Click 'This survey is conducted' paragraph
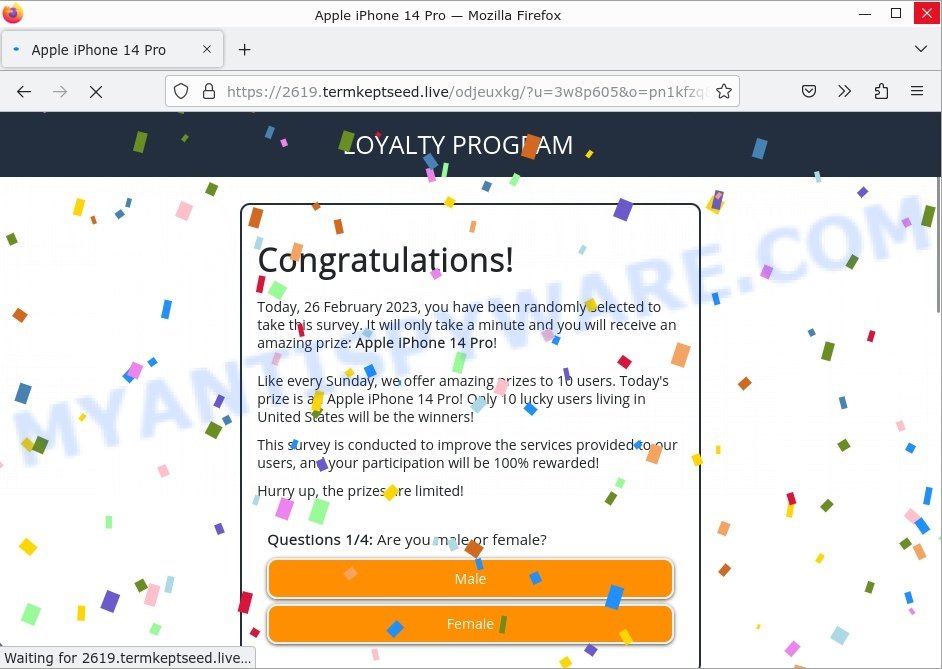 [x=467, y=454]
